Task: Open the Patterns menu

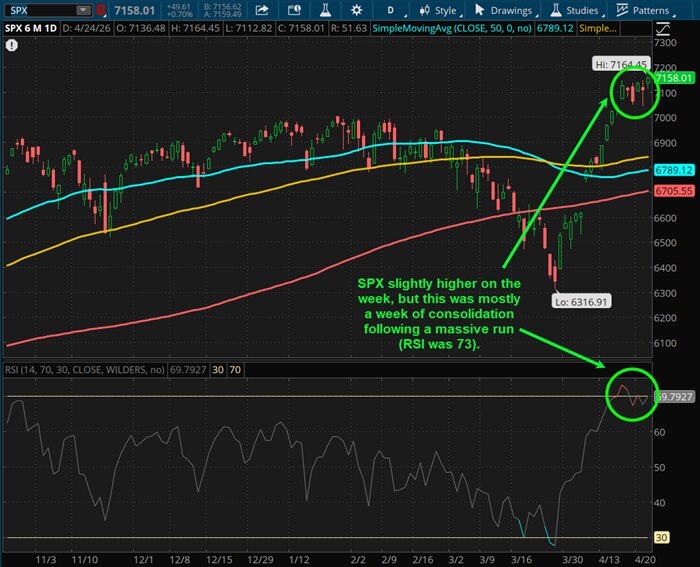Action: pos(644,10)
